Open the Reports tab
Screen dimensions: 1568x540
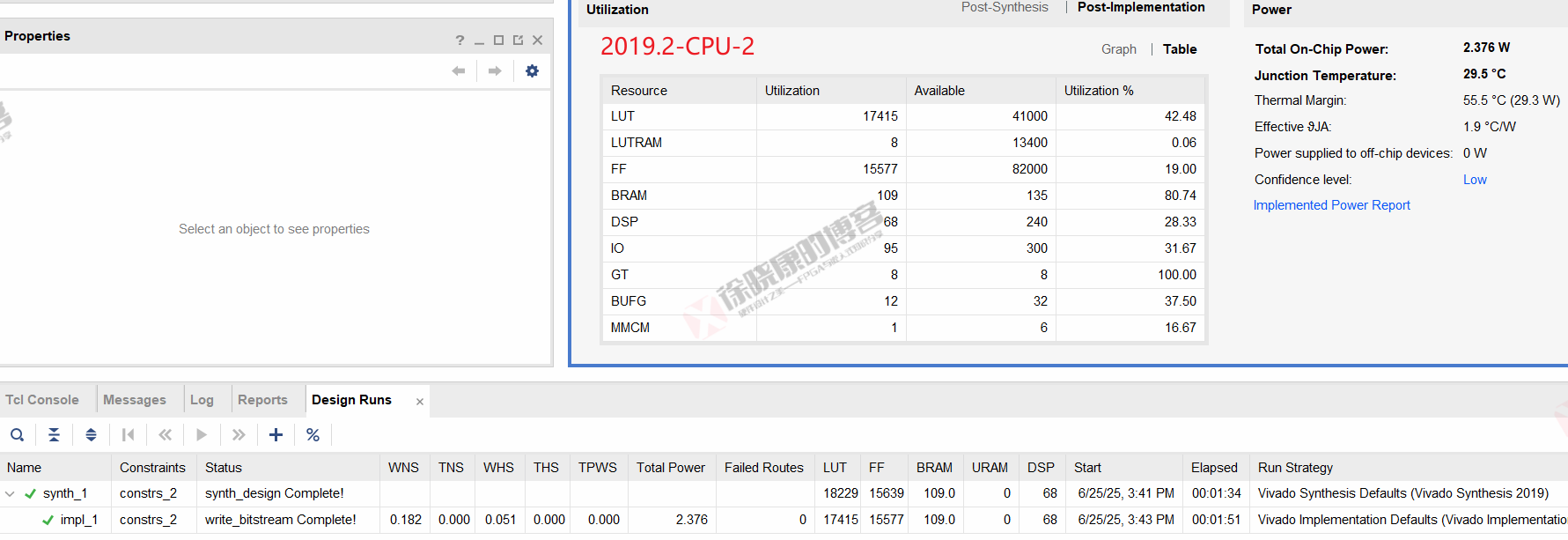(262, 400)
